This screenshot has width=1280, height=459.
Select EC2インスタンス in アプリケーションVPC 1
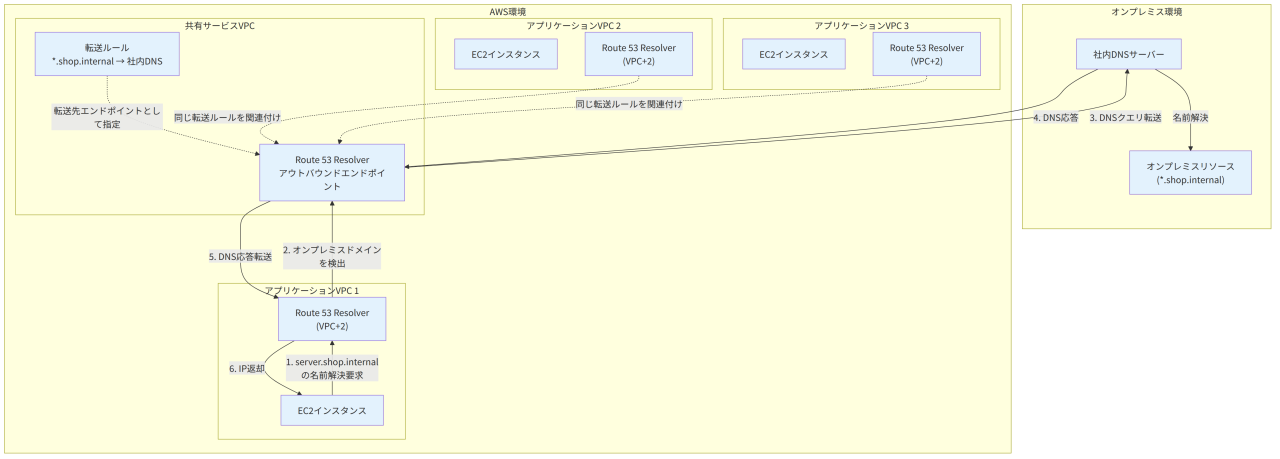pyautogui.click(x=332, y=411)
